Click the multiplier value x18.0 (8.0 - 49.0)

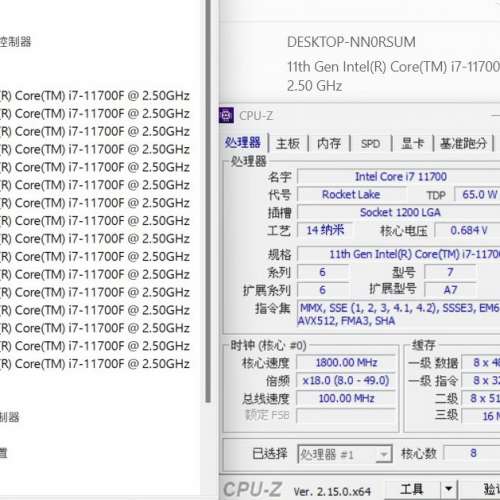pos(346,380)
